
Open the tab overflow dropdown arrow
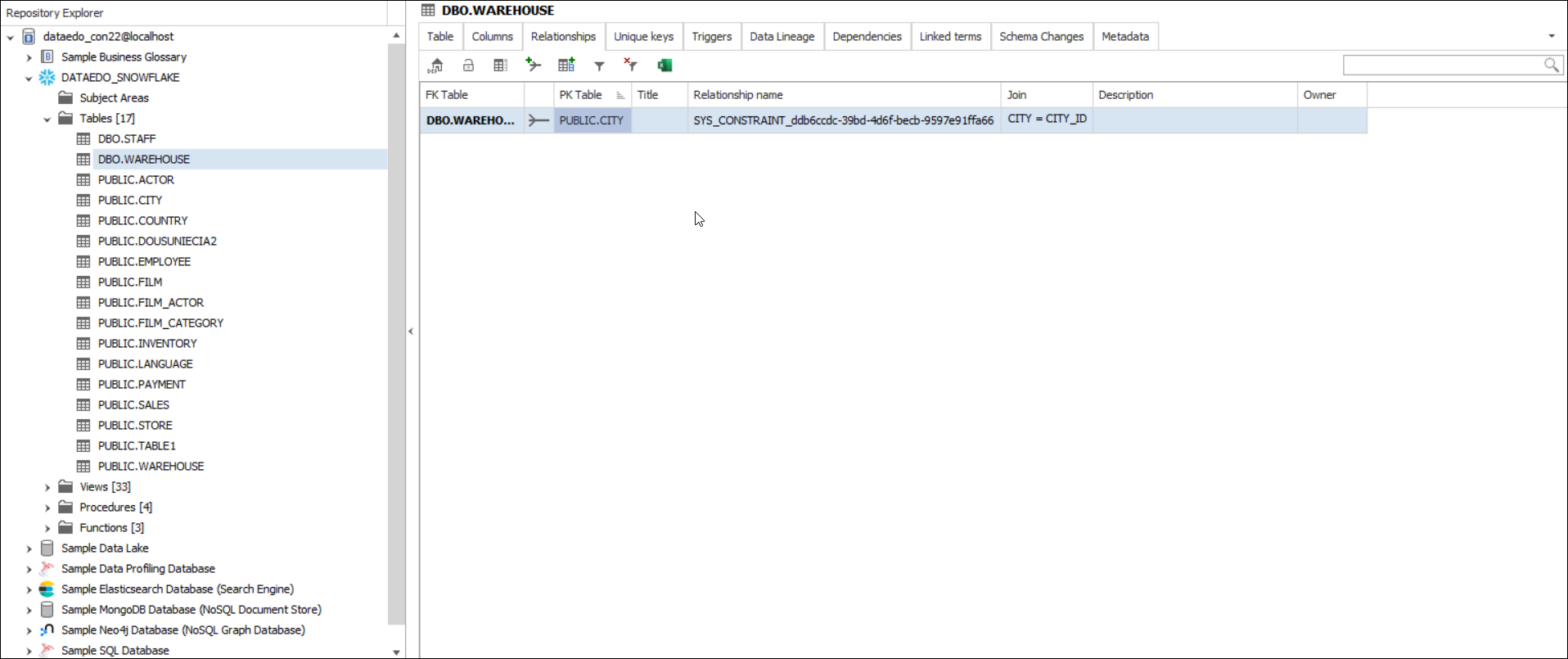coord(1551,36)
